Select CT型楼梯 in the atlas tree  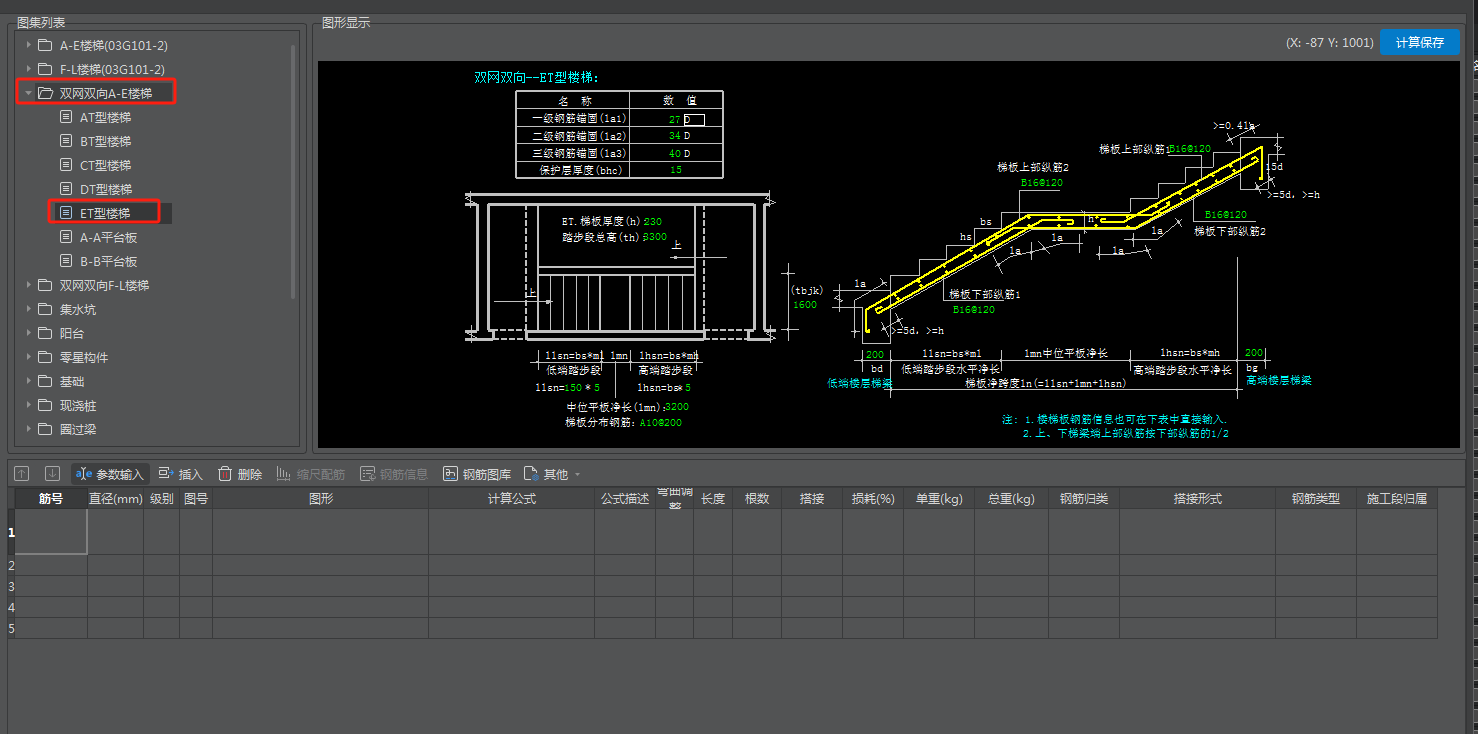105,165
